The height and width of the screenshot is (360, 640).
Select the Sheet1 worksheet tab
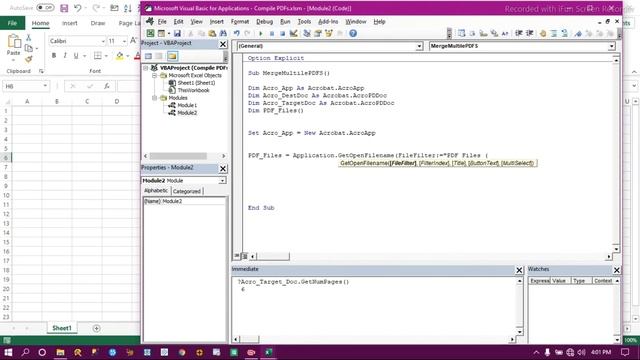62,328
